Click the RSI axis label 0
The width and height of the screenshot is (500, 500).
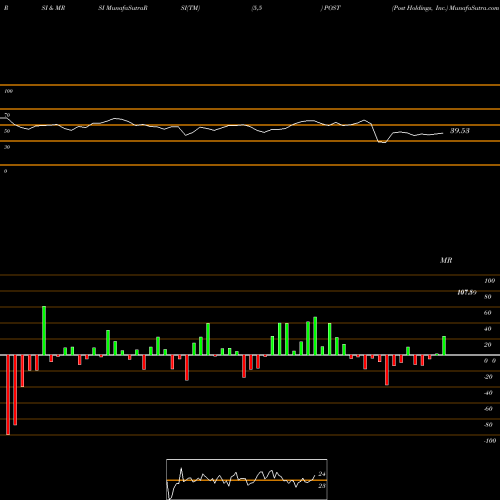click(5, 171)
